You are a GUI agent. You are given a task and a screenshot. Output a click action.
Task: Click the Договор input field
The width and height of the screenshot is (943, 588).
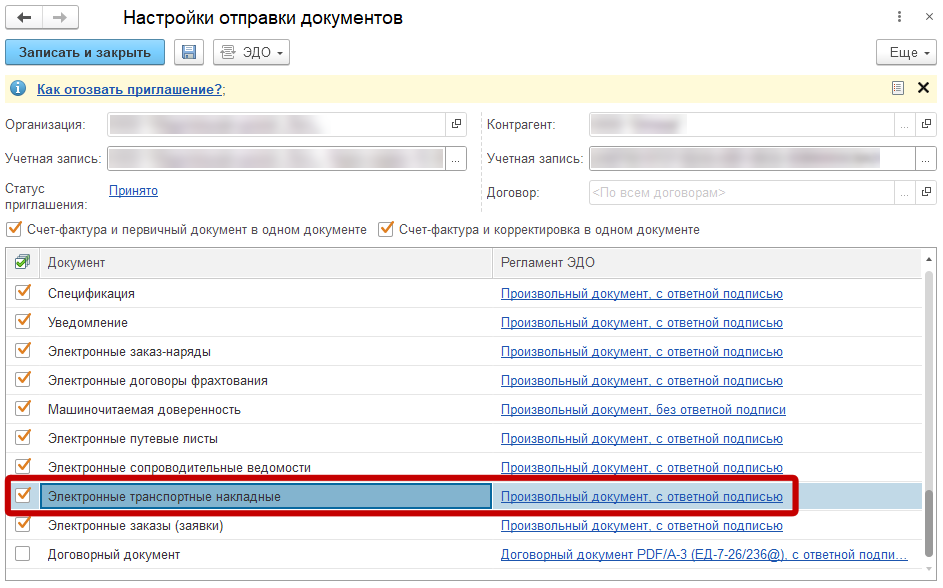click(742, 192)
